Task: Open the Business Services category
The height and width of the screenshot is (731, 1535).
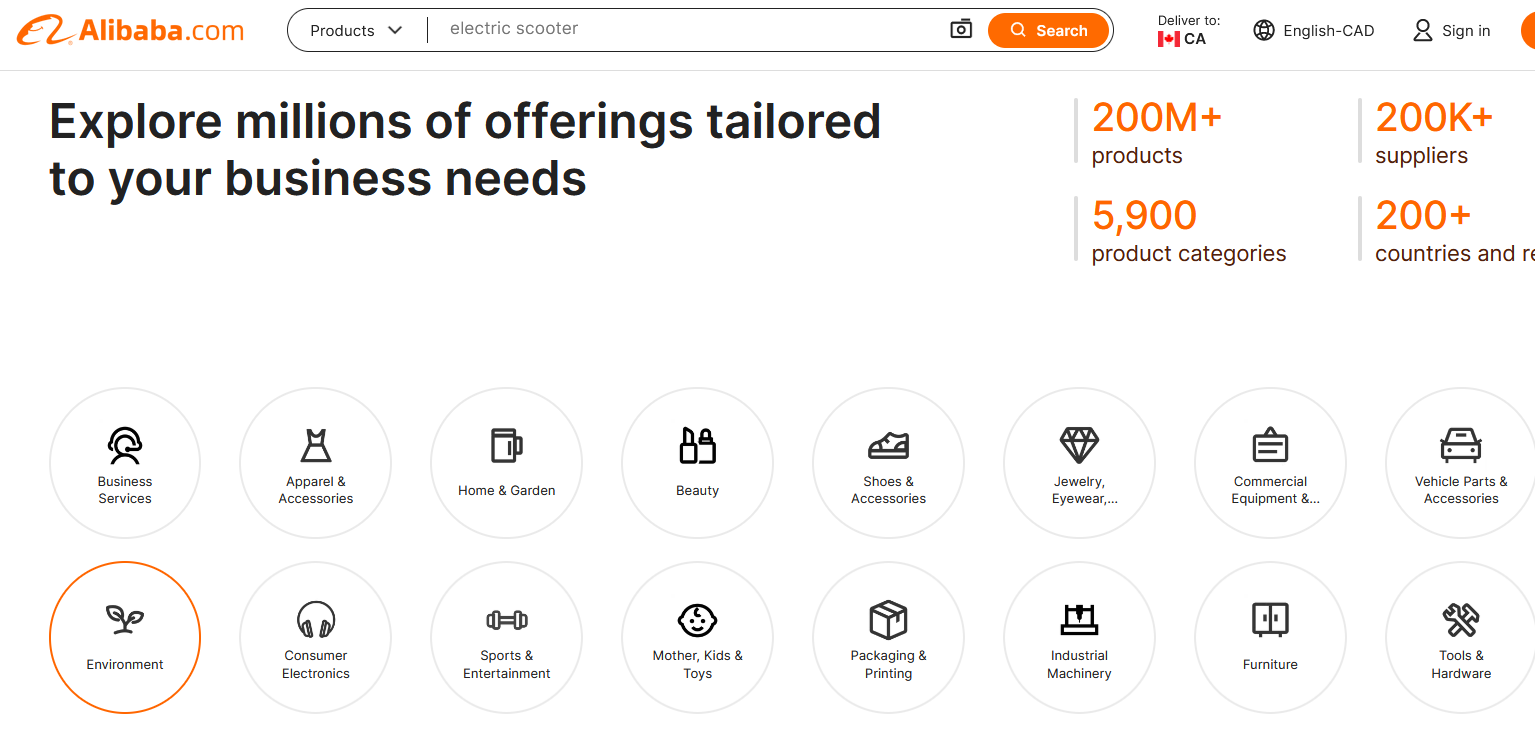Action: [x=125, y=463]
